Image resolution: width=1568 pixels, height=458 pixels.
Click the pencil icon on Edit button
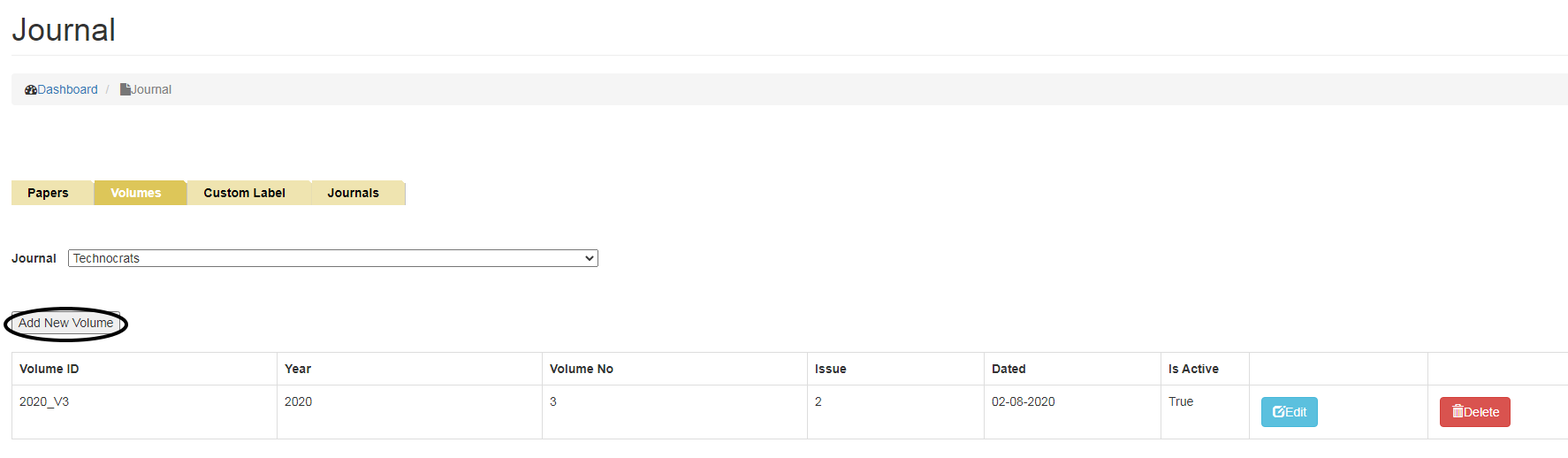pos(1278,412)
